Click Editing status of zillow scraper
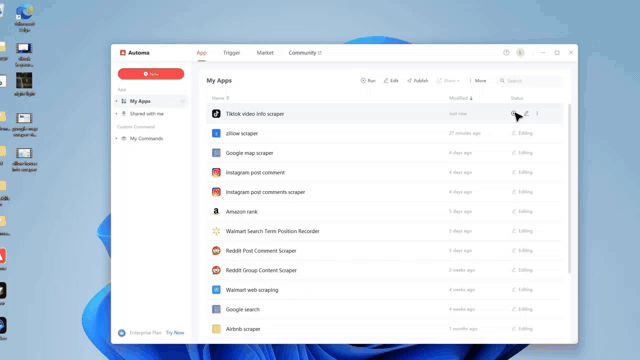This screenshot has height=360, width=640. click(522, 133)
